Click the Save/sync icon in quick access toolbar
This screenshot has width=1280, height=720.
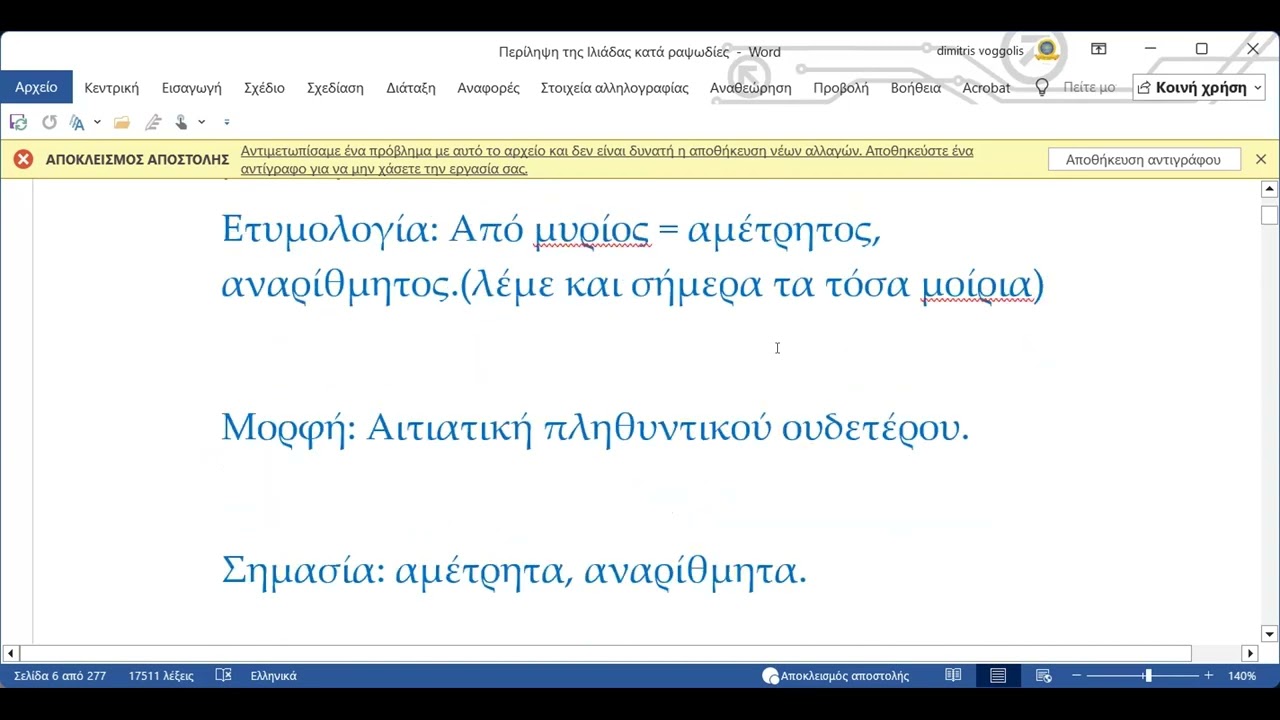tap(18, 122)
